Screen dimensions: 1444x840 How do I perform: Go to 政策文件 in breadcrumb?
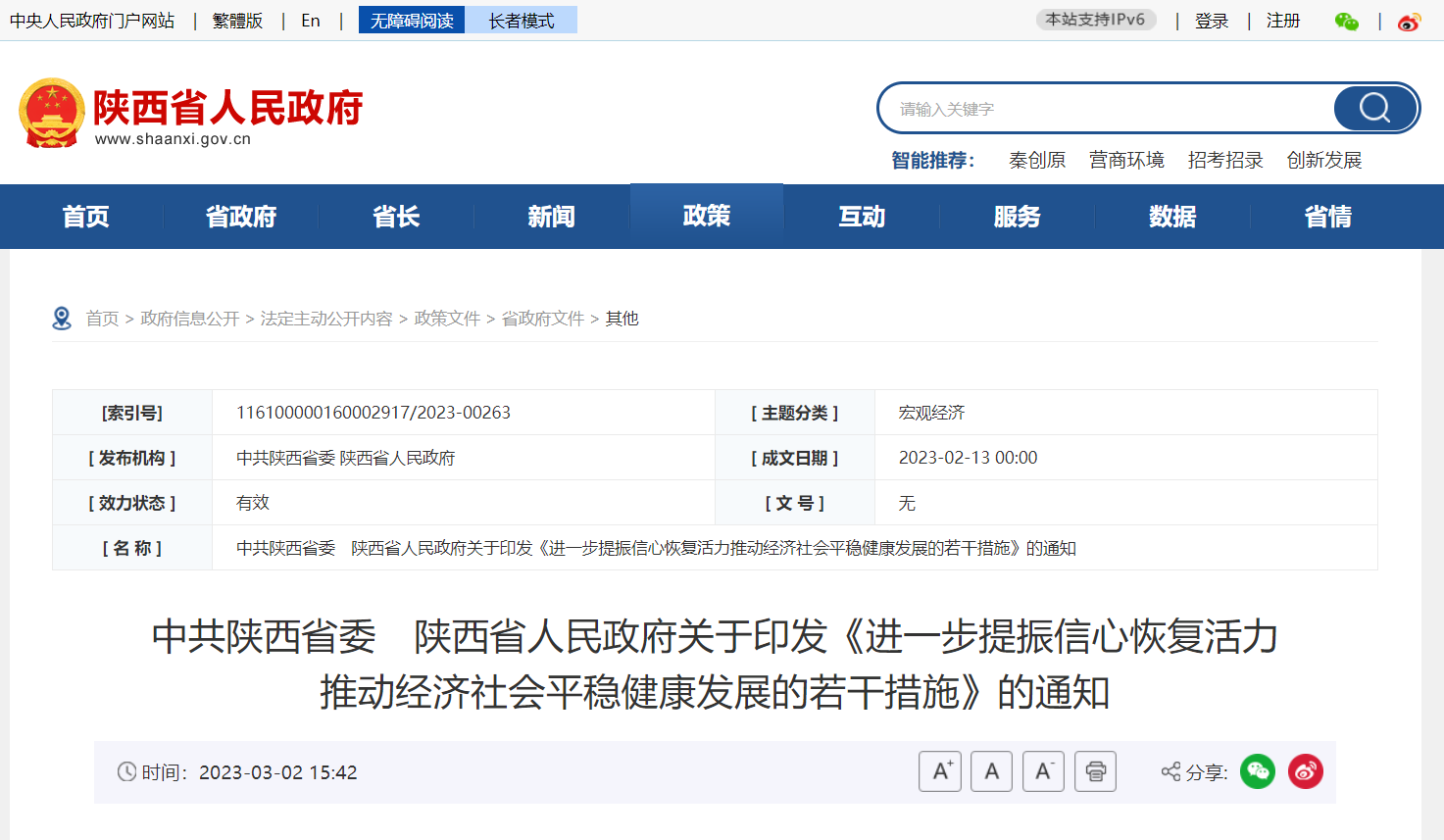(447, 319)
